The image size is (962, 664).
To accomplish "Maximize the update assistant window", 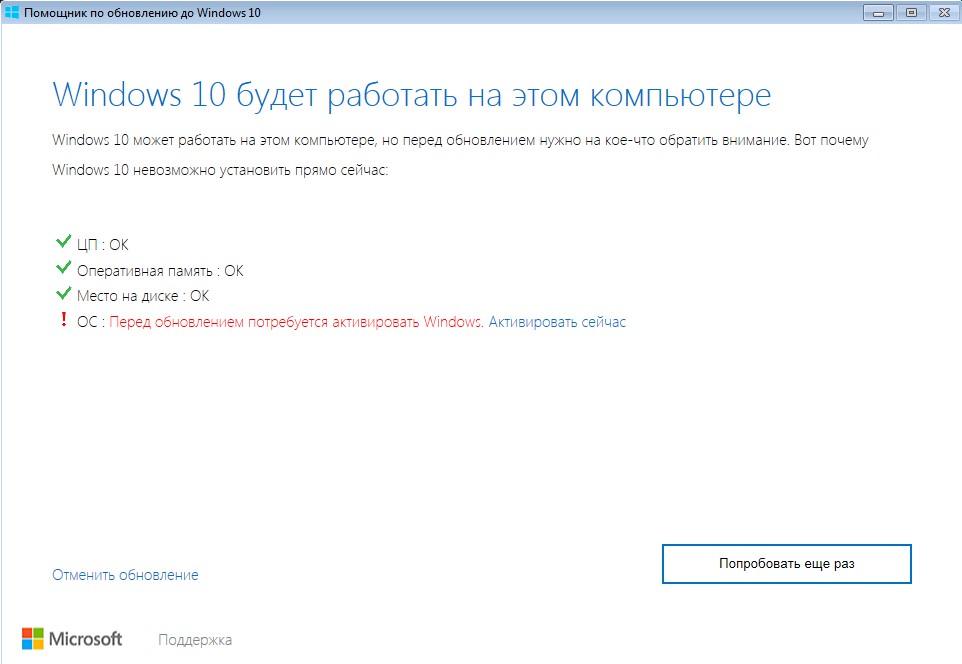I will click(x=911, y=12).
